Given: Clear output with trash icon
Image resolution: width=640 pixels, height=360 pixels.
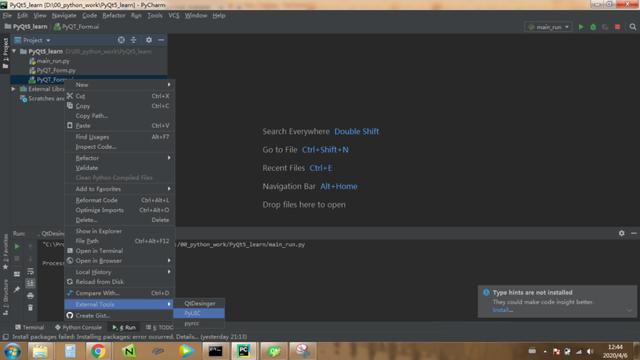Looking at the screenshot, I should tap(30, 307).
